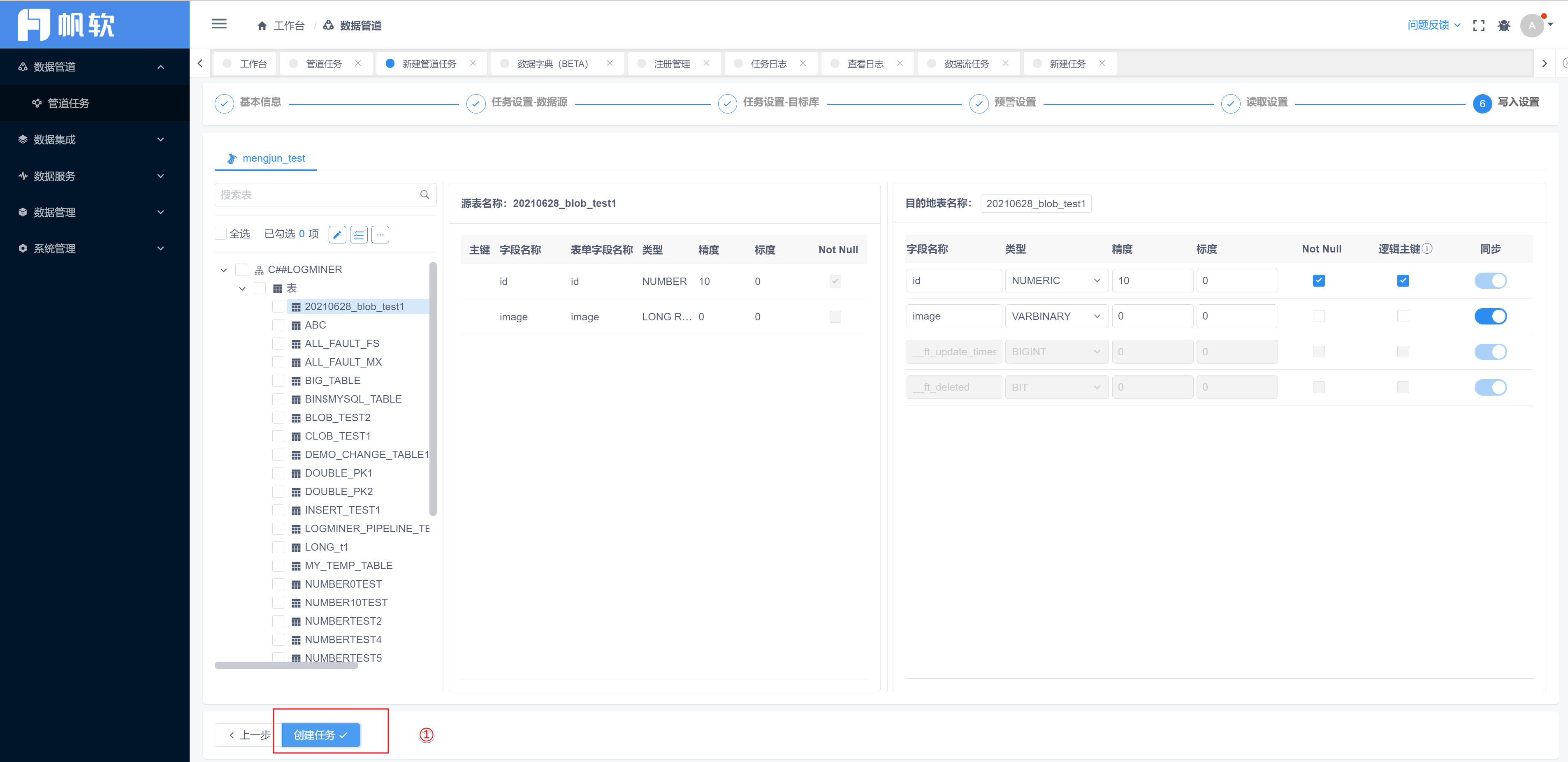Click the info icon next to 逻辑主键
Image resolution: width=1568 pixels, height=762 pixels.
tap(1427, 248)
